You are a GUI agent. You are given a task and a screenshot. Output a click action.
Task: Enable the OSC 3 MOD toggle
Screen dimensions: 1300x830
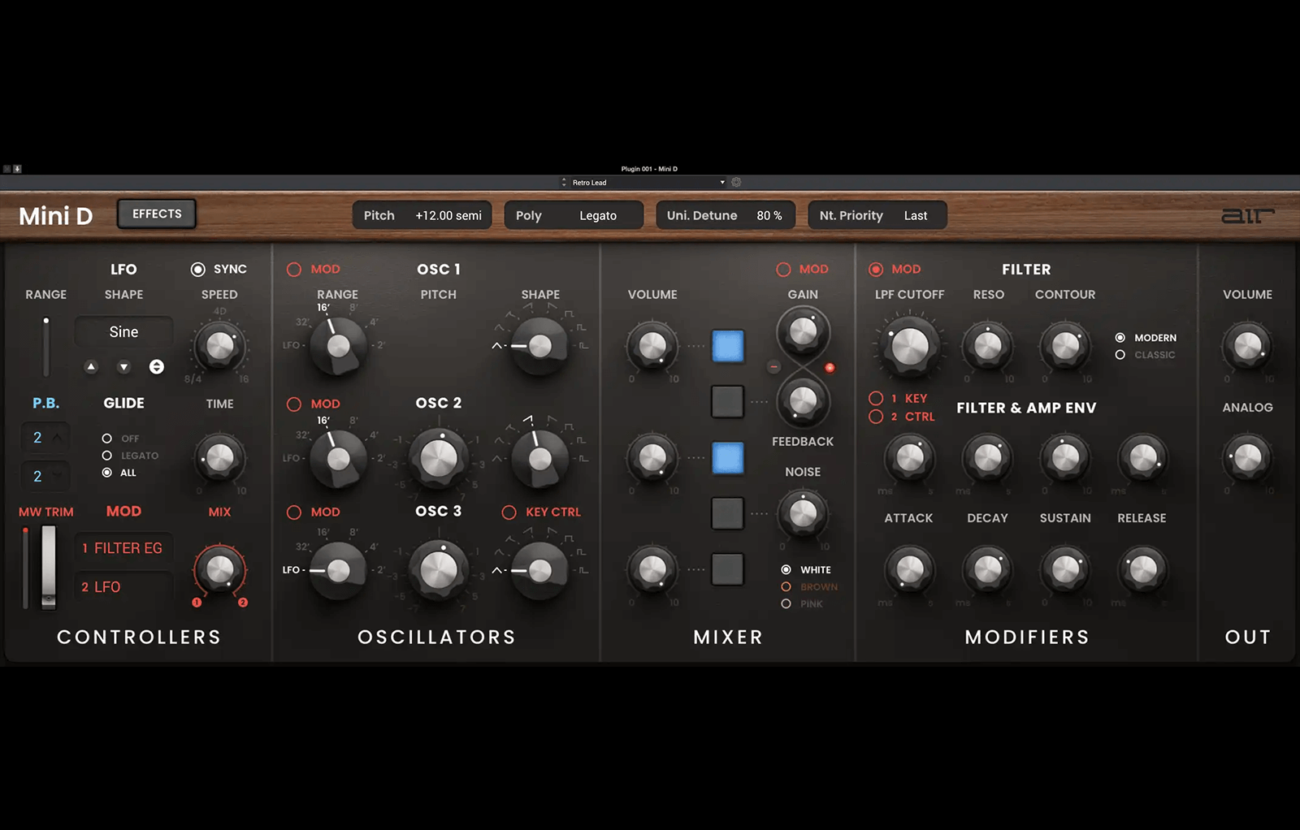(x=294, y=512)
